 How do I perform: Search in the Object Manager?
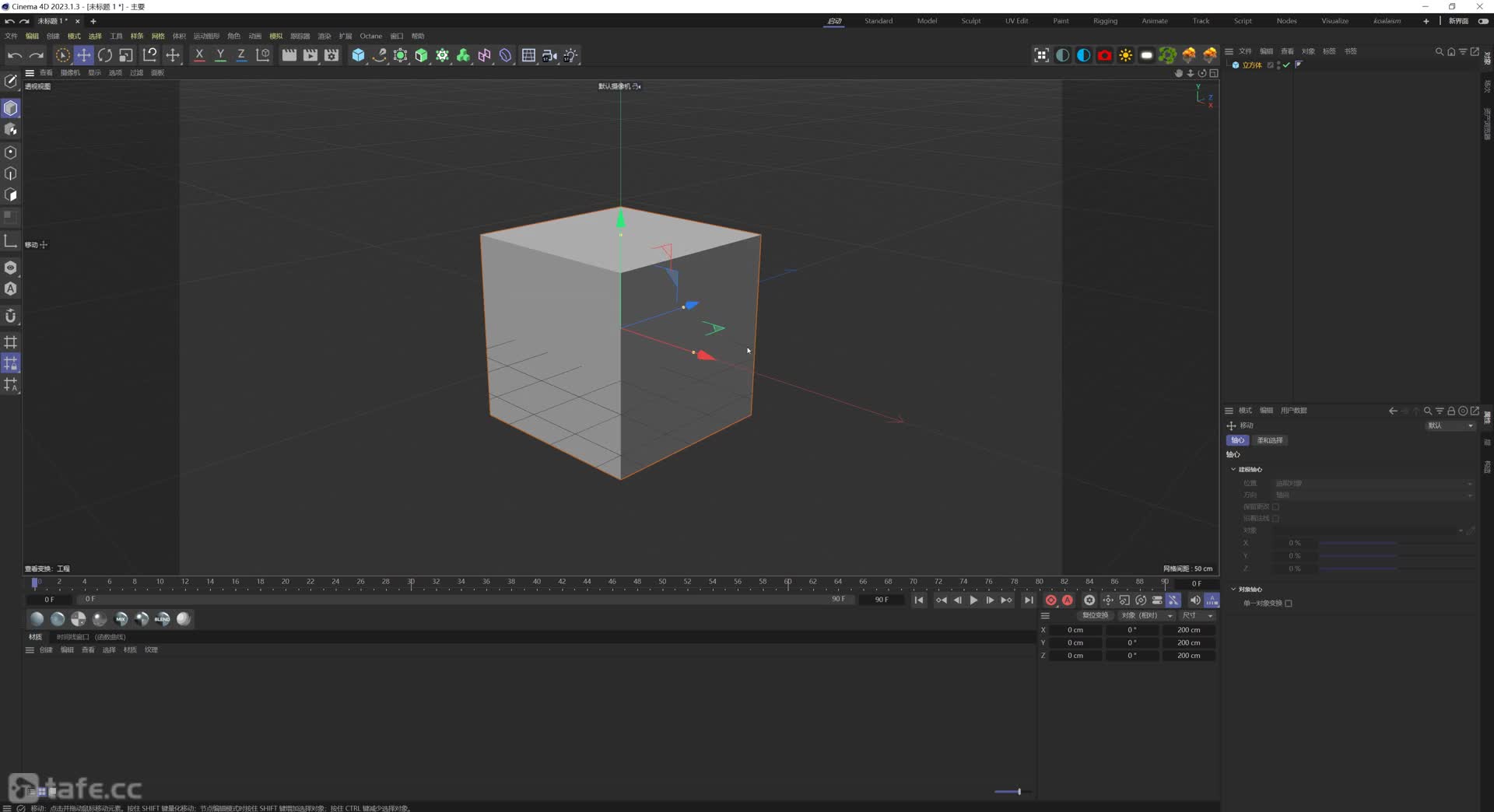tap(1439, 51)
